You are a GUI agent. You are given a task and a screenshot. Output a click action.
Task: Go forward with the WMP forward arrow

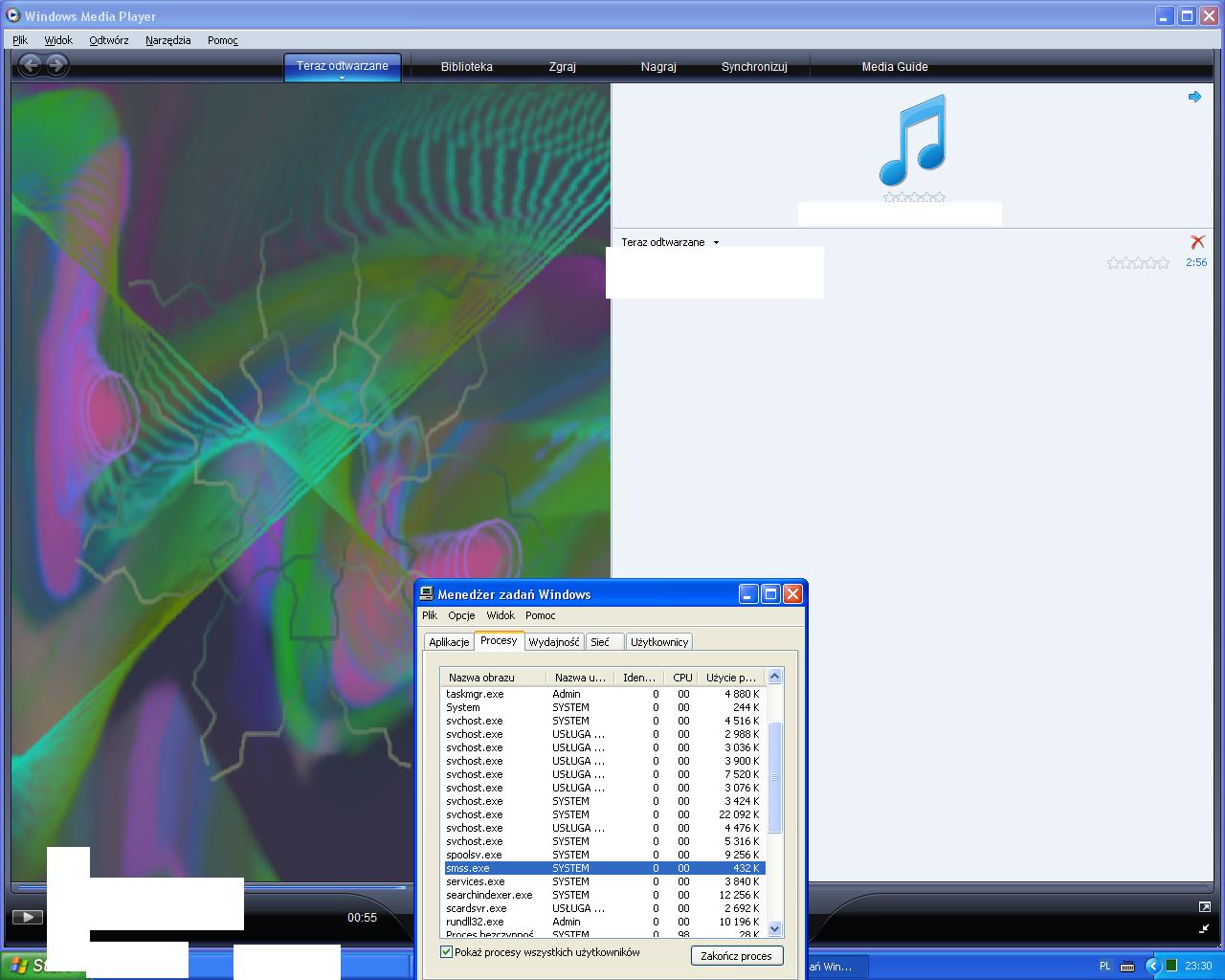57,65
